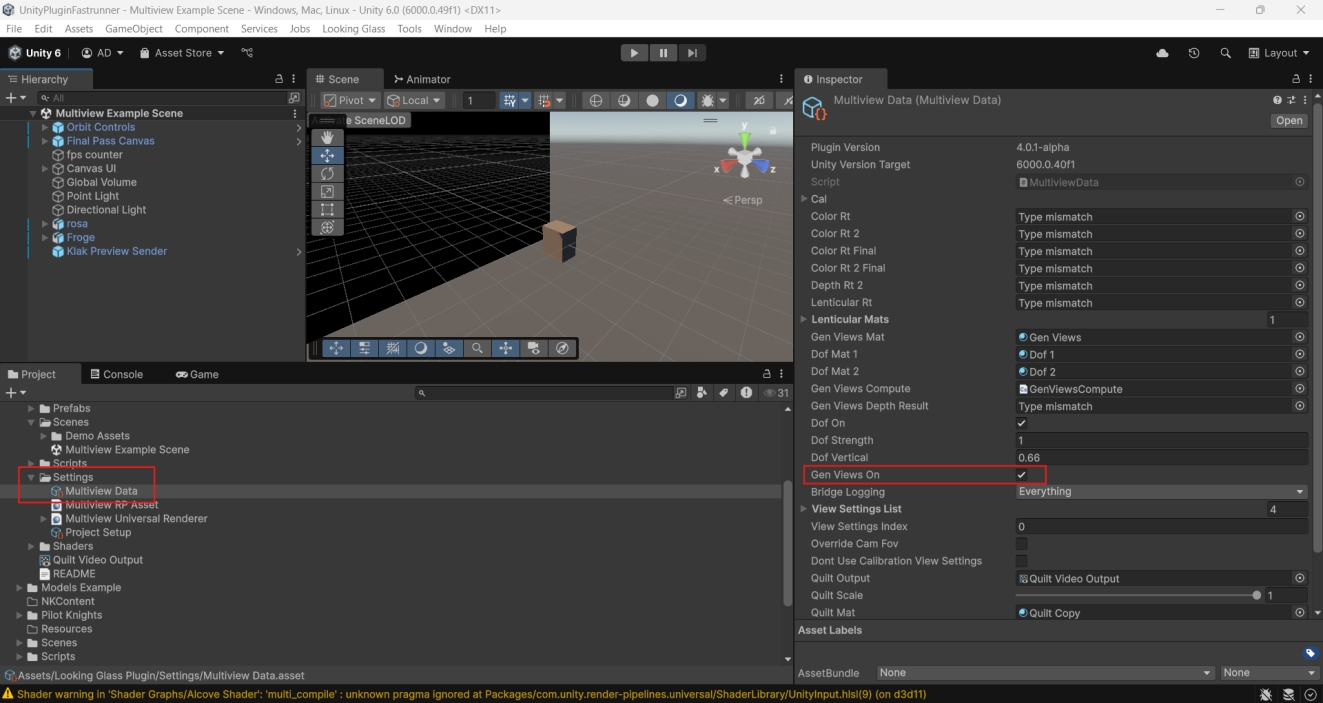Enable Override Cam Fov checkbox
The width and height of the screenshot is (1323, 703).
[1021, 544]
